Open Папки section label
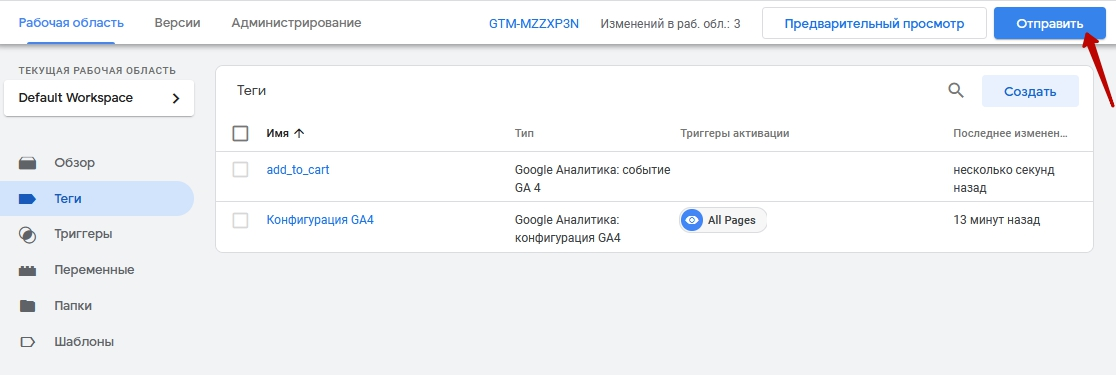This screenshot has width=1116, height=375. (x=73, y=306)
